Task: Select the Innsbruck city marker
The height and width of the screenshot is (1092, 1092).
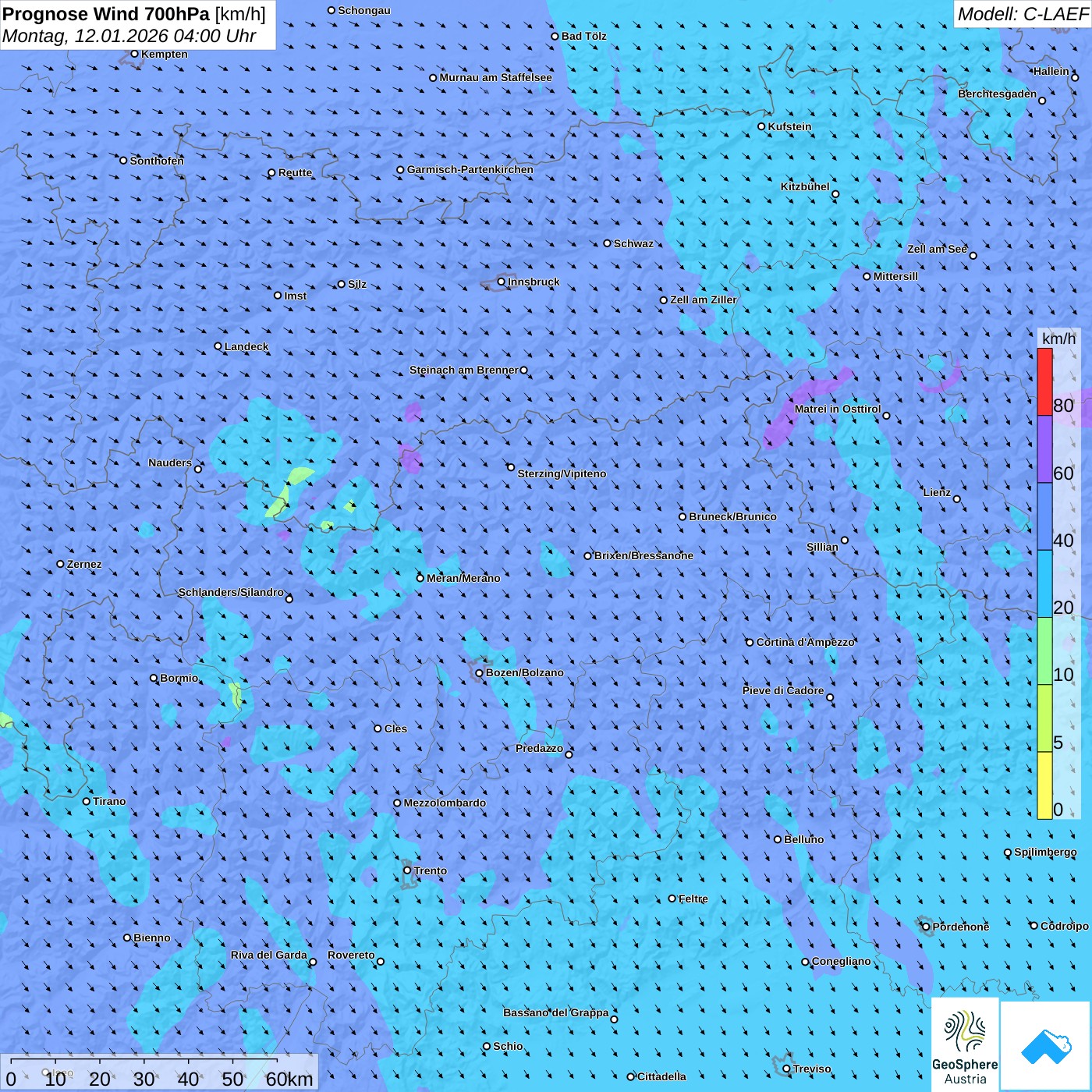Action: (x=502, y=282)
